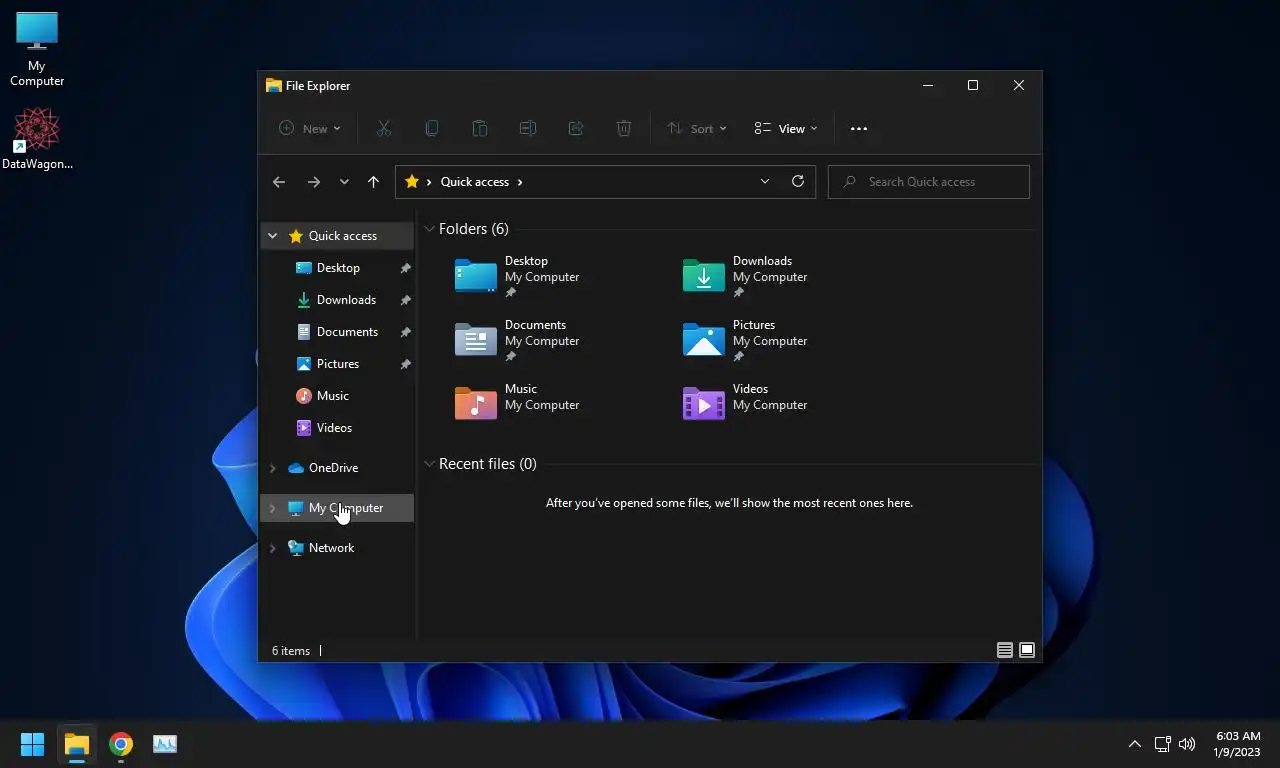The height and width of the screenshot is (768, 1280).
Task: Click the File Explorer taskbar icon
Action: 77,744
